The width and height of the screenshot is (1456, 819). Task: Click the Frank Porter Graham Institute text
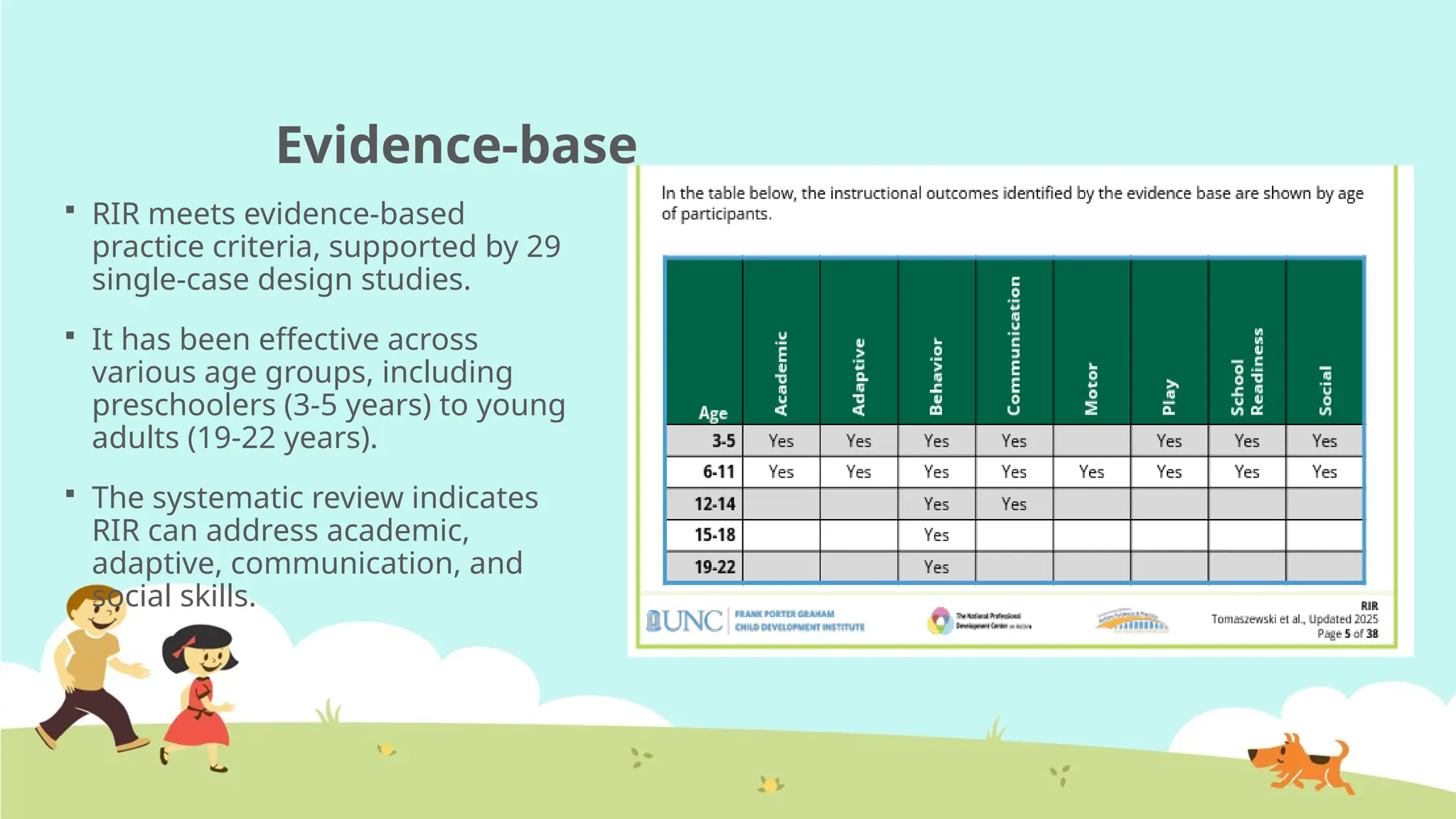(799, 620)
